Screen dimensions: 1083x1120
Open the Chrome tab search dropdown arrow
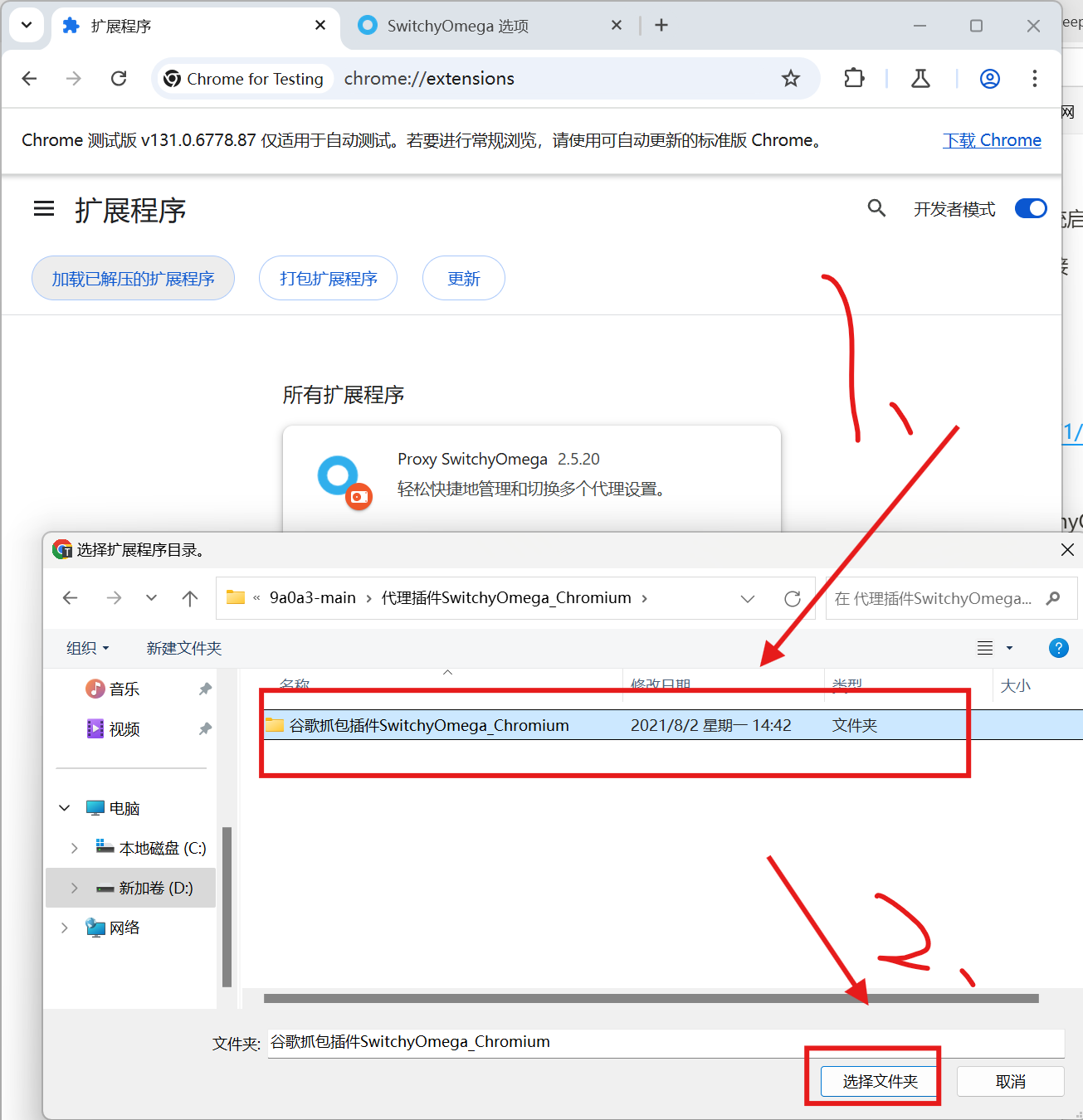(27, 25)
